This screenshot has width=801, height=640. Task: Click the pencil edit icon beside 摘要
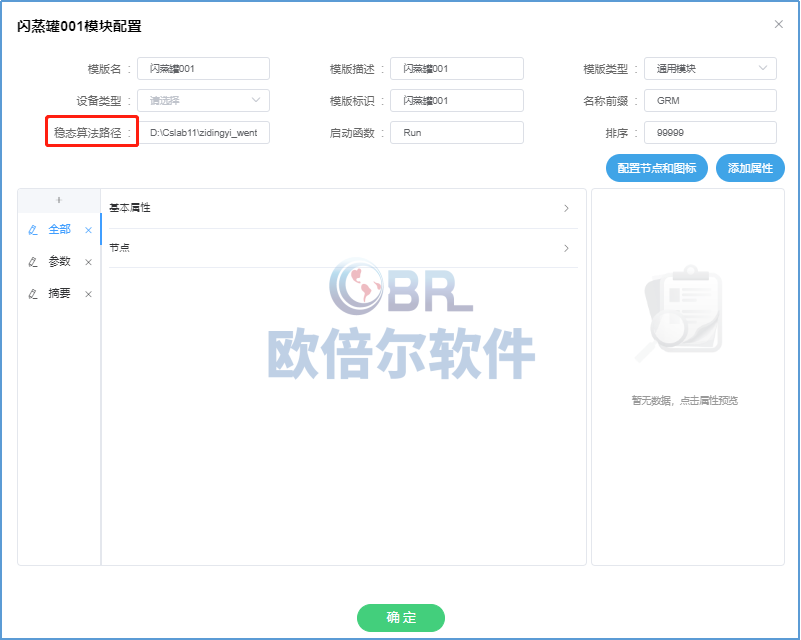(33, 294)
